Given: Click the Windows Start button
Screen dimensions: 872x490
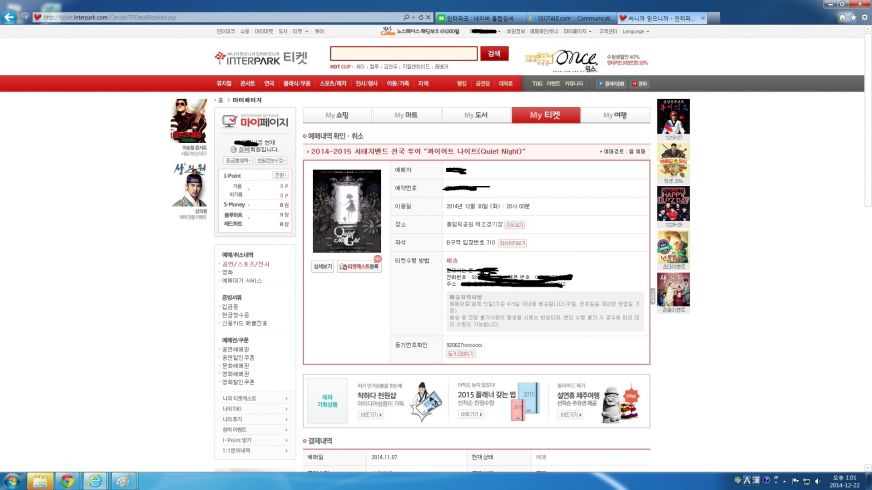Looking at the screenshot, I should tap(12, 481).
